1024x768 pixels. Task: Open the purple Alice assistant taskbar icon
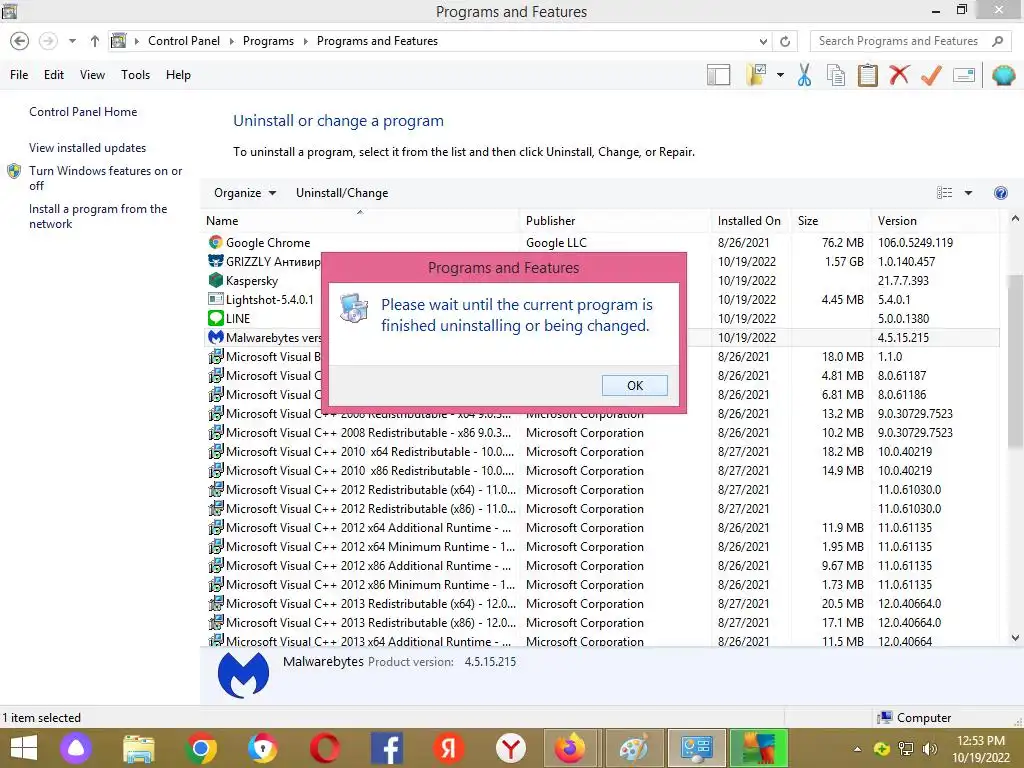coord(76,748)
